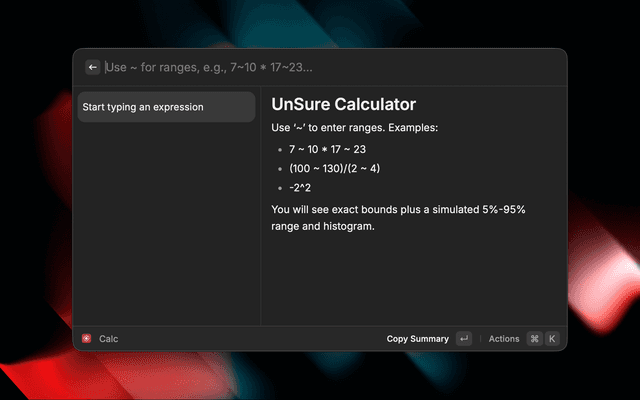The width and height of the screenshot is (640, 400).
Task: Open the Actions menu
Action: [504, 339]
